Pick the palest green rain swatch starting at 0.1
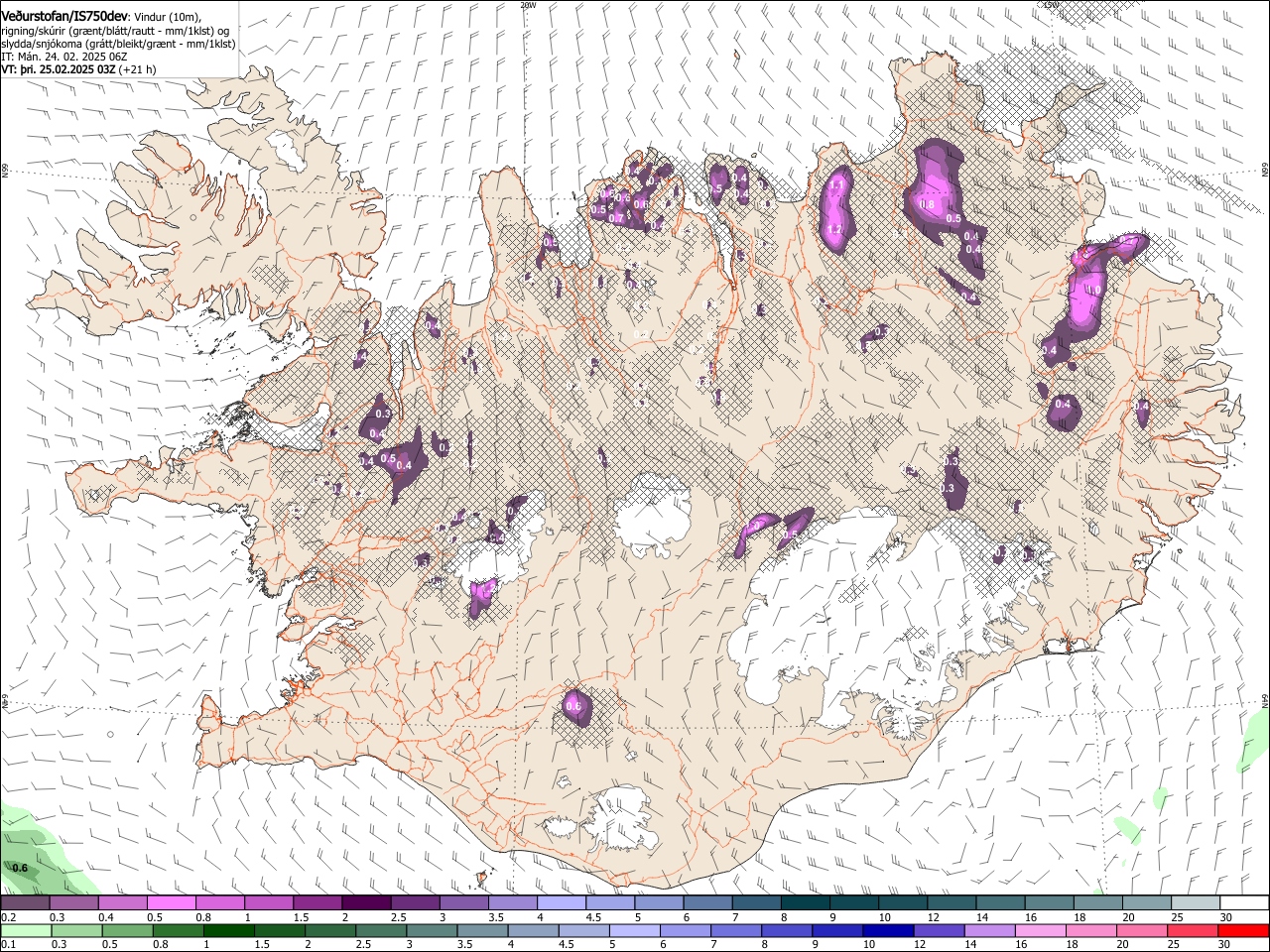This screenshot has width=1270, height=952. pyautogui.click(x=25, y=931)
